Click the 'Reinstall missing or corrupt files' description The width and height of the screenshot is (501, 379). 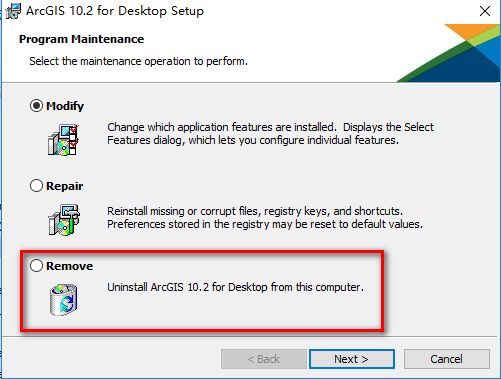tap(265, 217)
